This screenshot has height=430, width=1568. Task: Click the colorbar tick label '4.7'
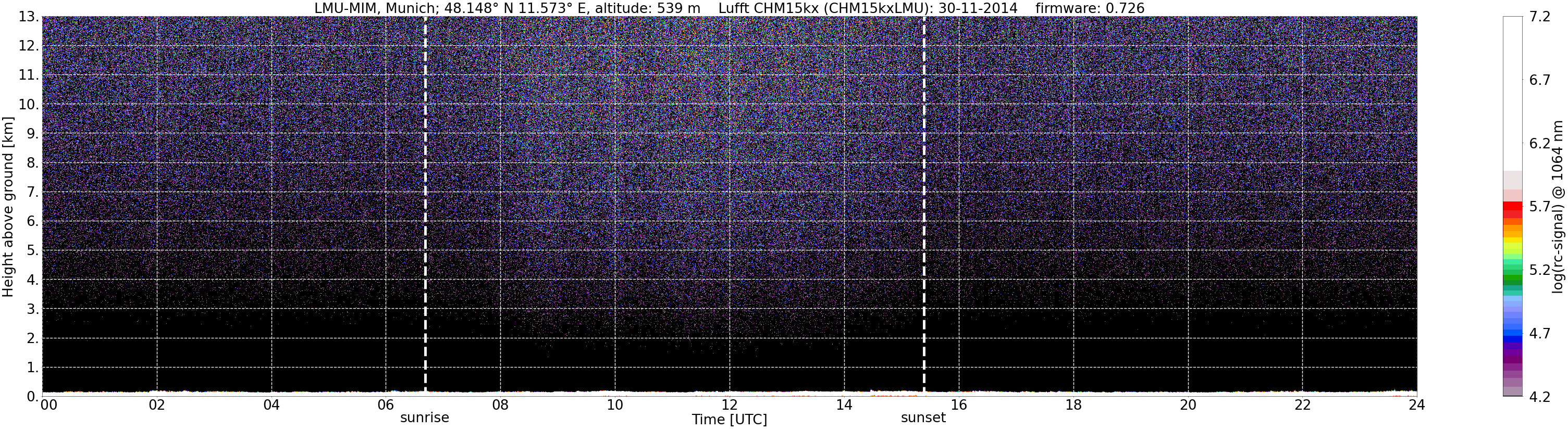[x=1539, y=333]
